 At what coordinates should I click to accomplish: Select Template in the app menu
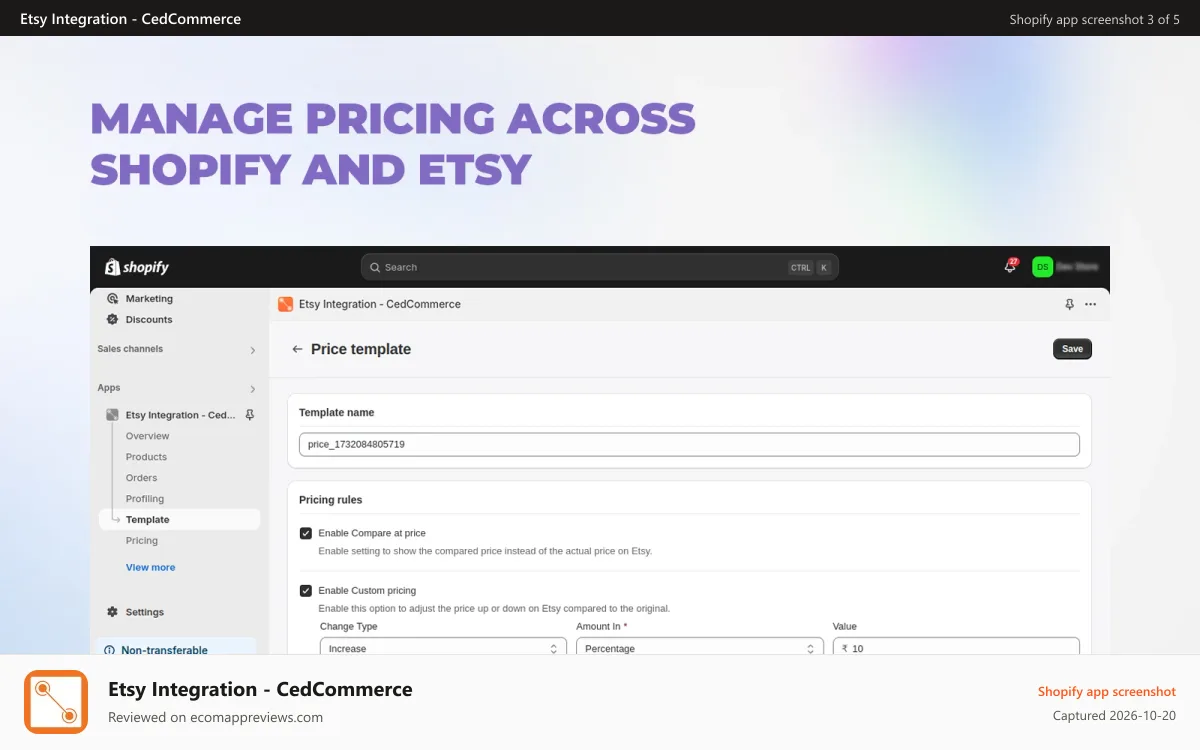pyautogui.click(x=179, y=520)
